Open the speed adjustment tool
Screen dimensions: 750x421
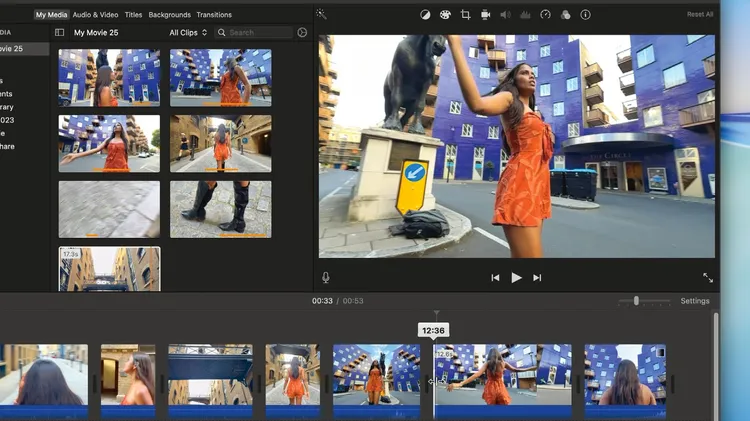click(545, 15)
